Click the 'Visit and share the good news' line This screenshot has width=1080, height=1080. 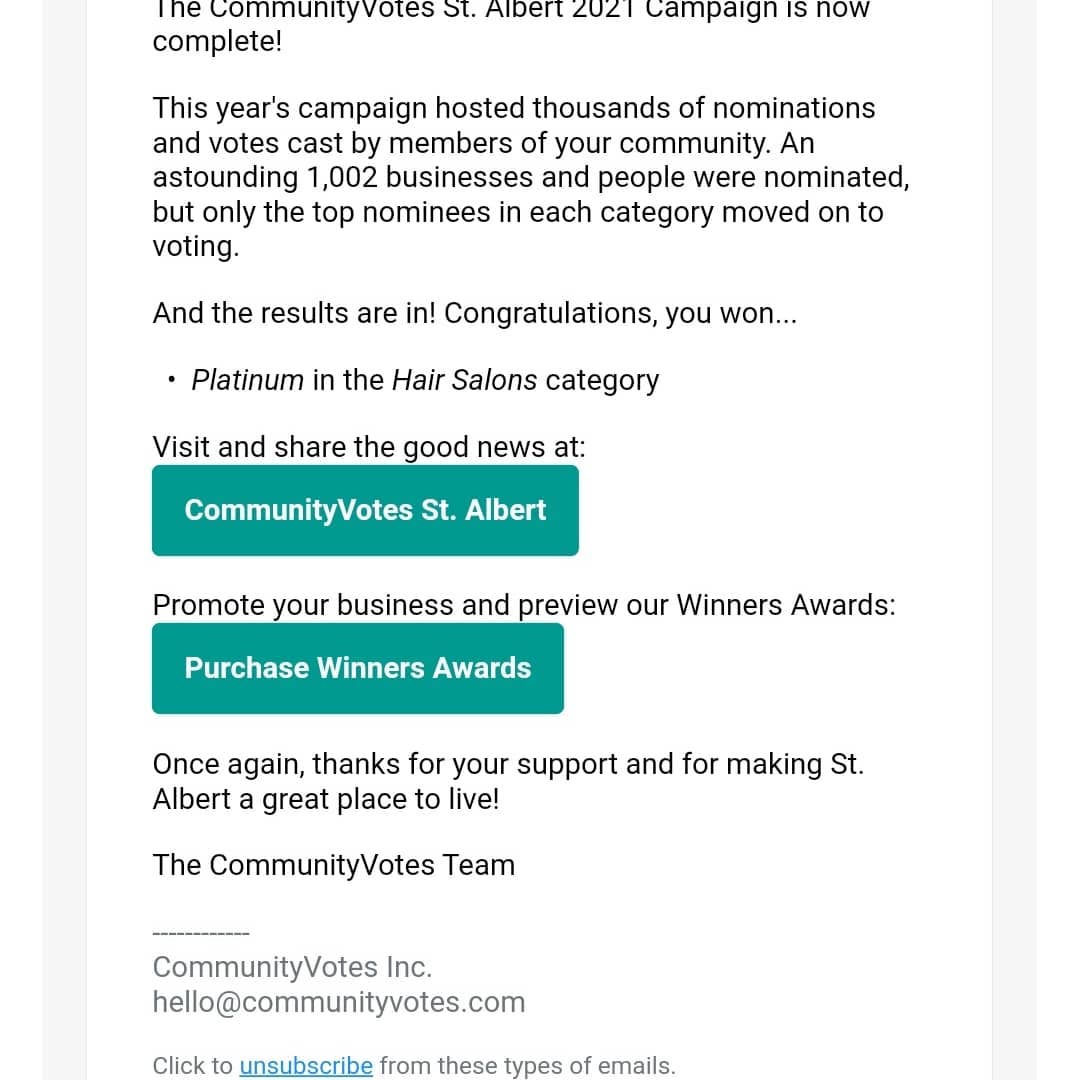(x=368, y=446)
